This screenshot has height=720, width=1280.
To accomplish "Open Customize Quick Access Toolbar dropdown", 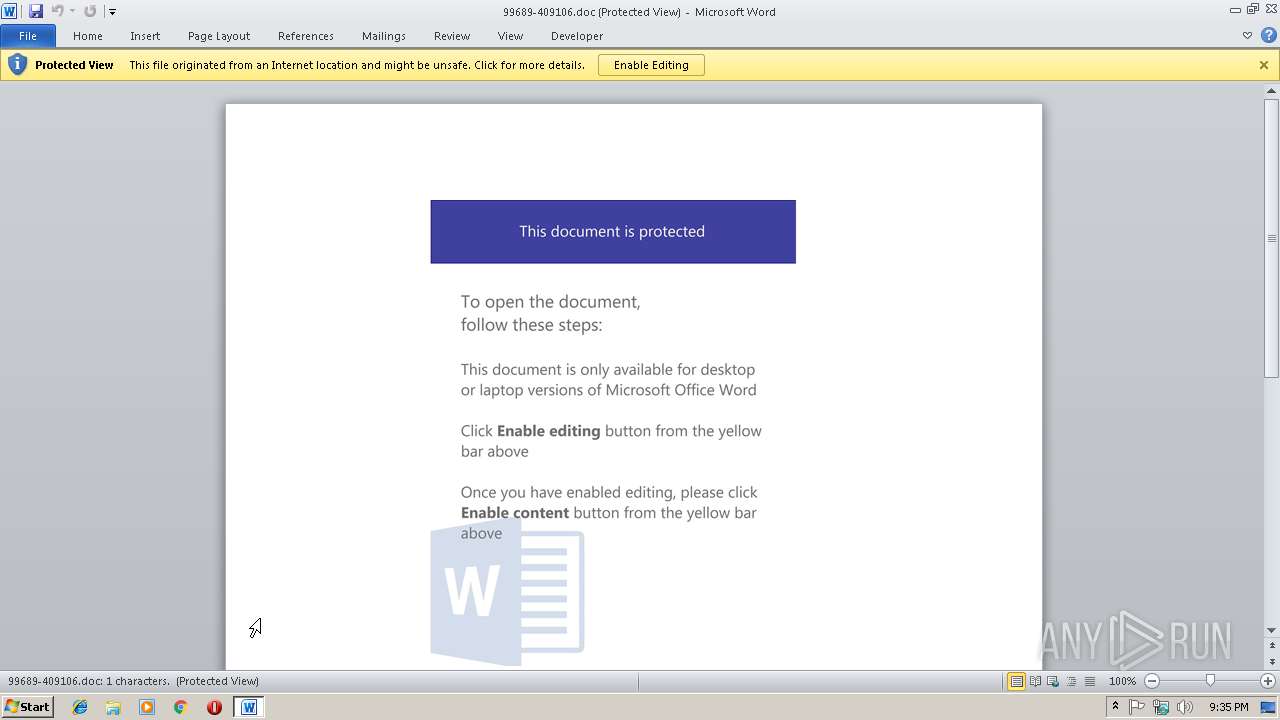I will click(112, 12).
